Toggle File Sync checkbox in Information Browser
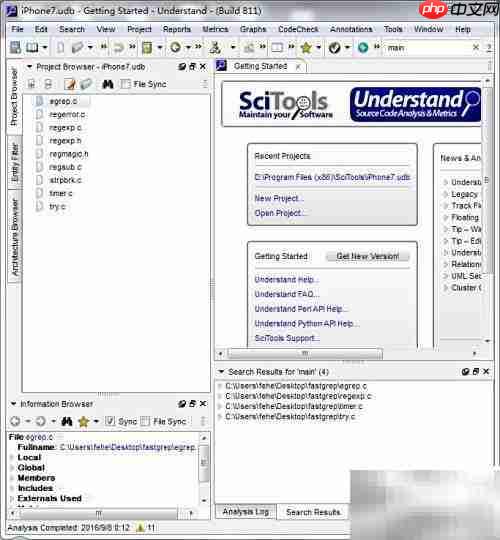Screen dimensions: 500x540 tap(145, 421)
